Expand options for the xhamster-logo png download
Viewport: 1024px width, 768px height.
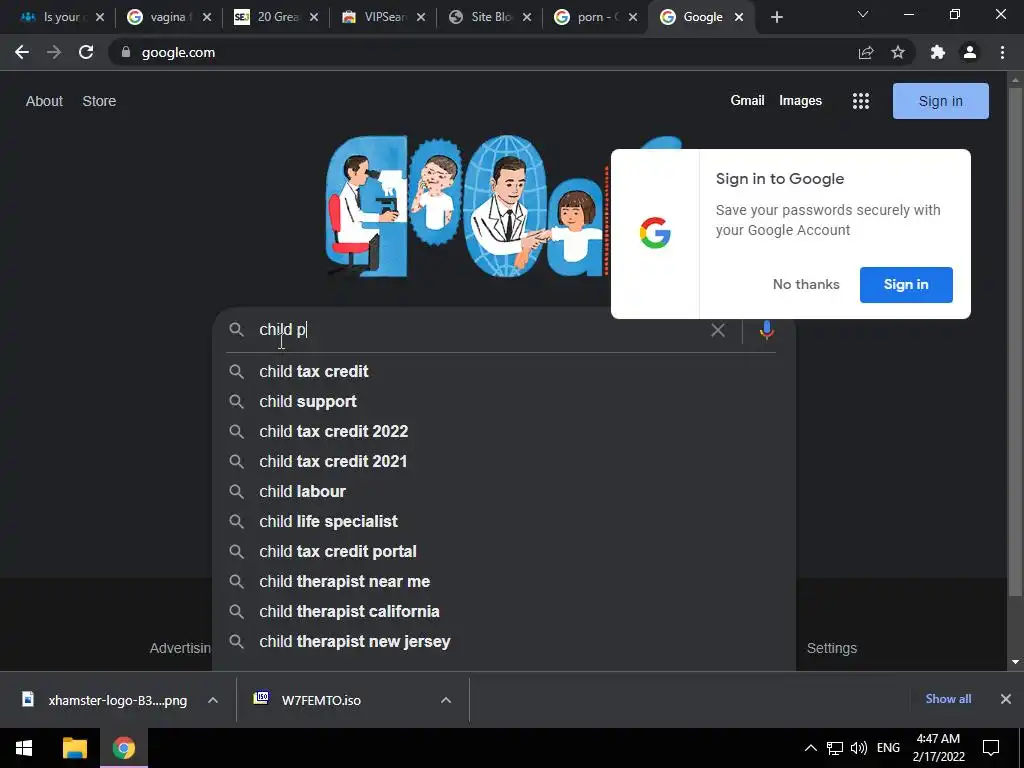point(213,700)
